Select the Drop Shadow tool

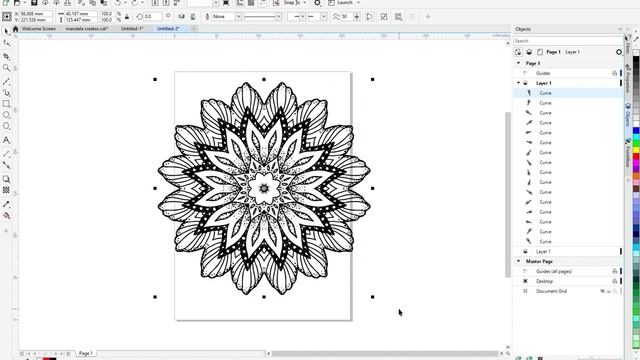tap(6, 179)
